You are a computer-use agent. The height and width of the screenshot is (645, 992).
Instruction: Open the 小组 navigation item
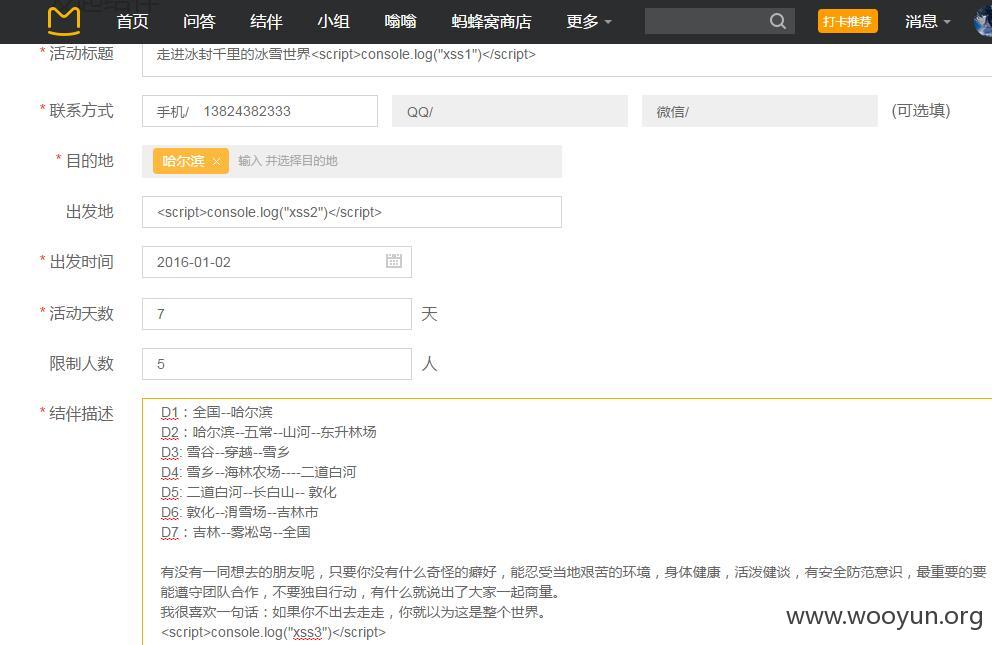coord(333,22)
